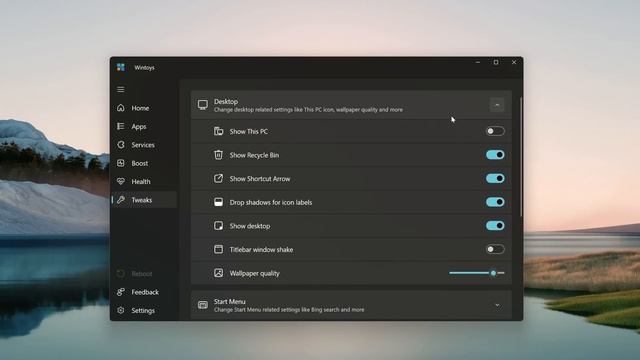Click the Start Menu section title
The image size is (640, 360).
[230, 301]
